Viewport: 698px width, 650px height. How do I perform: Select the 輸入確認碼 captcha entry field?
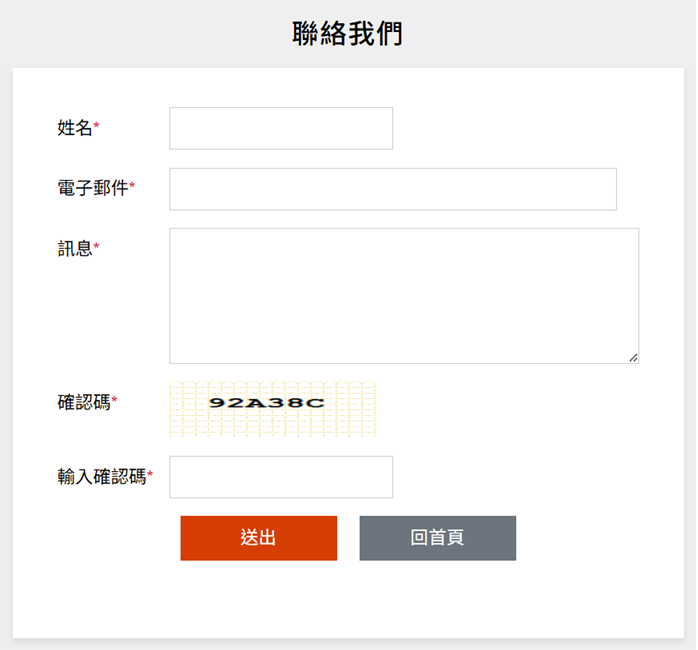tap(281, 477)
